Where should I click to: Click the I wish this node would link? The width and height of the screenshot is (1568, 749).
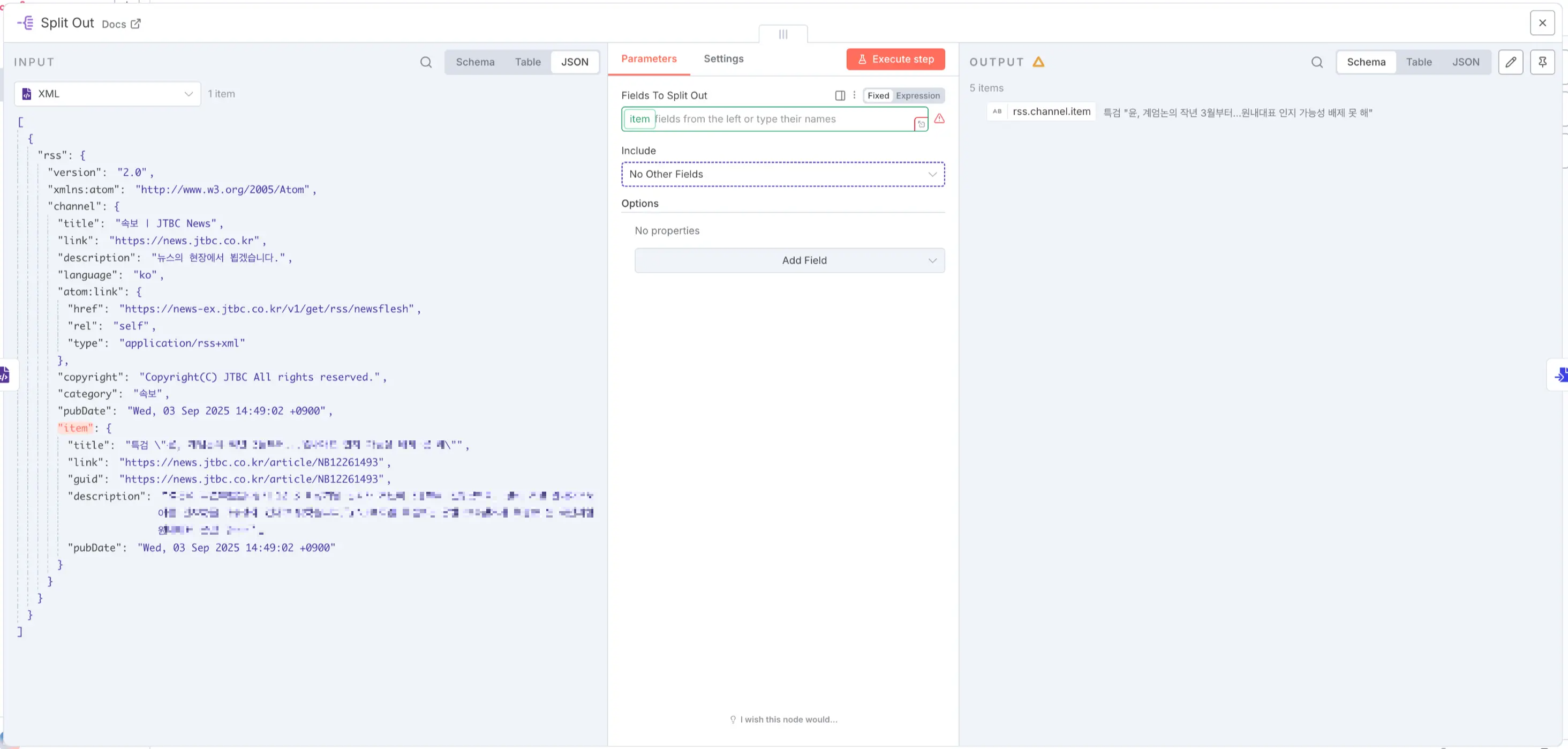pyautogui.click(x=787, y=719)
